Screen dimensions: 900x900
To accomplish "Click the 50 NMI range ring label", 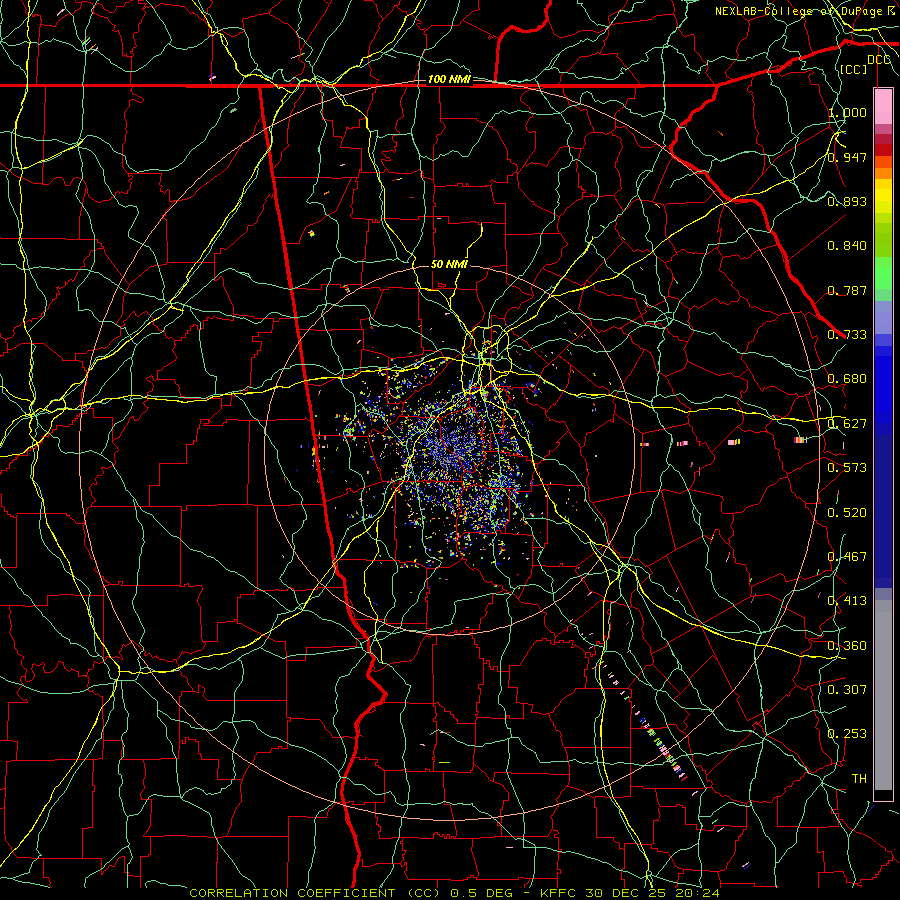I will (x=449, y=264).
